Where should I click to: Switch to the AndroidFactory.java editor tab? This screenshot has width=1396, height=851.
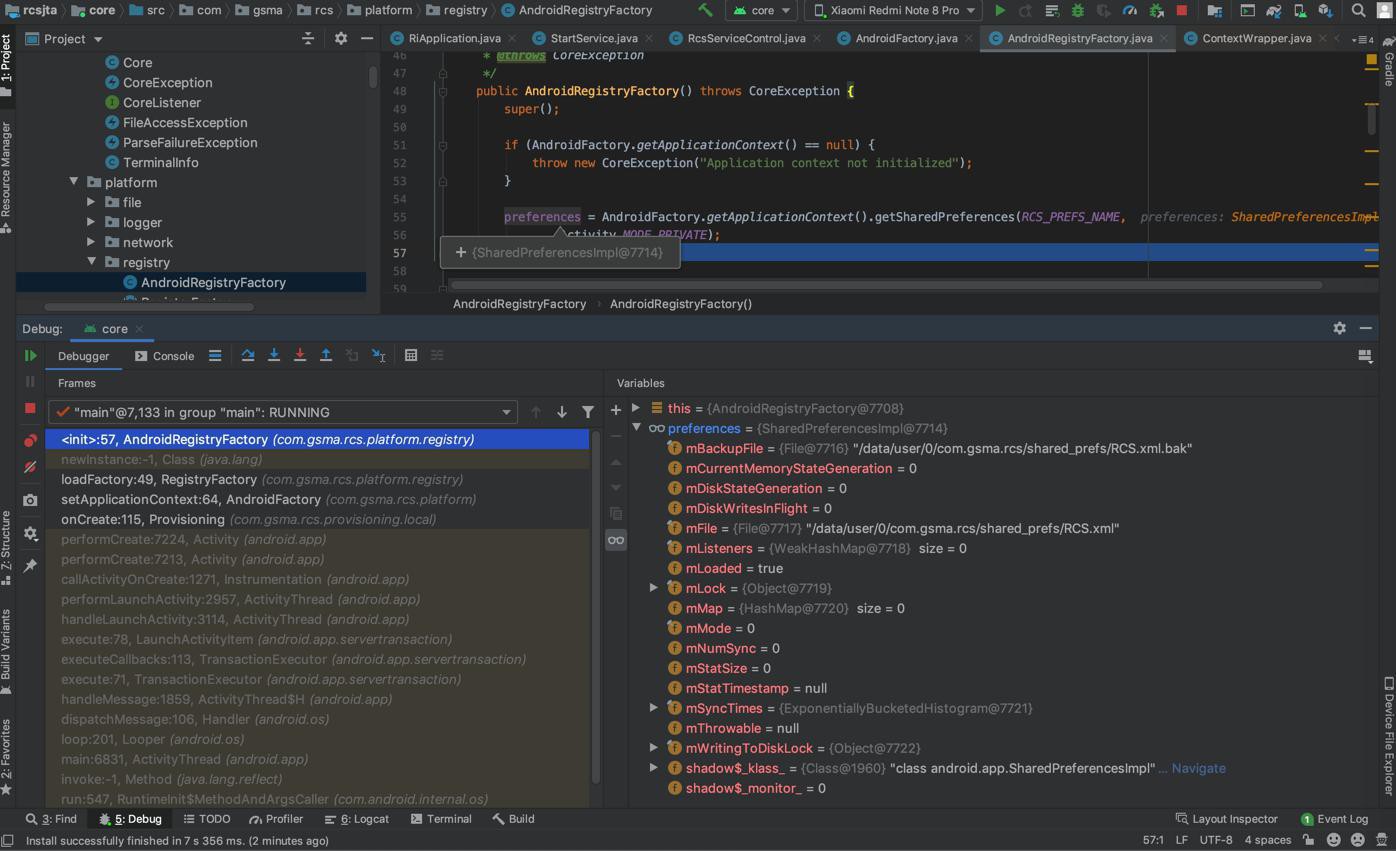pos(906,38)
